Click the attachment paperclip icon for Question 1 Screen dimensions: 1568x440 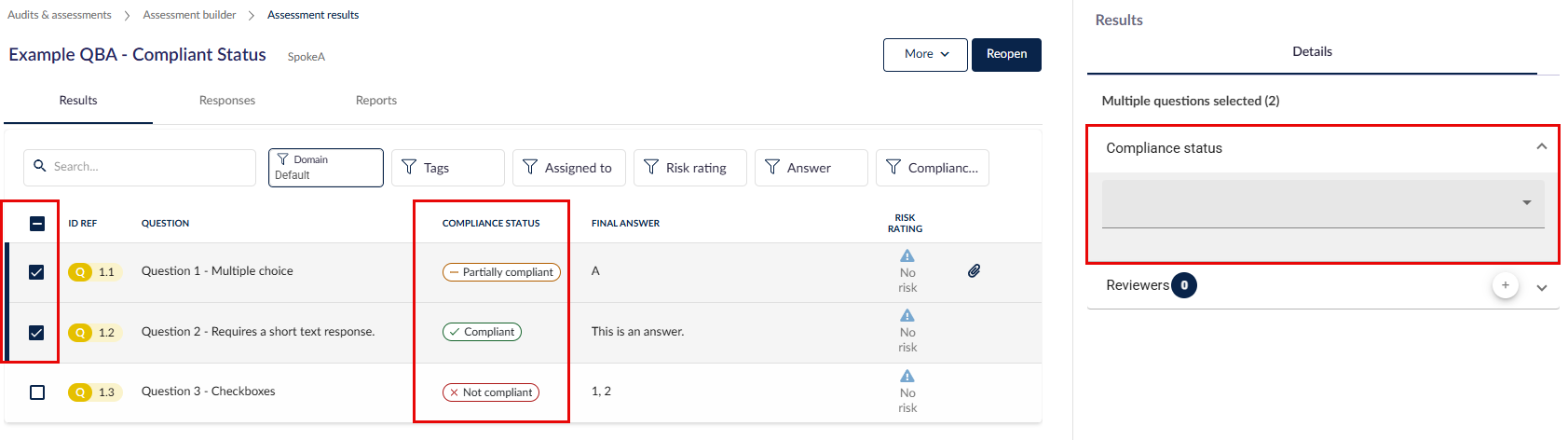(x=974, y=270)
